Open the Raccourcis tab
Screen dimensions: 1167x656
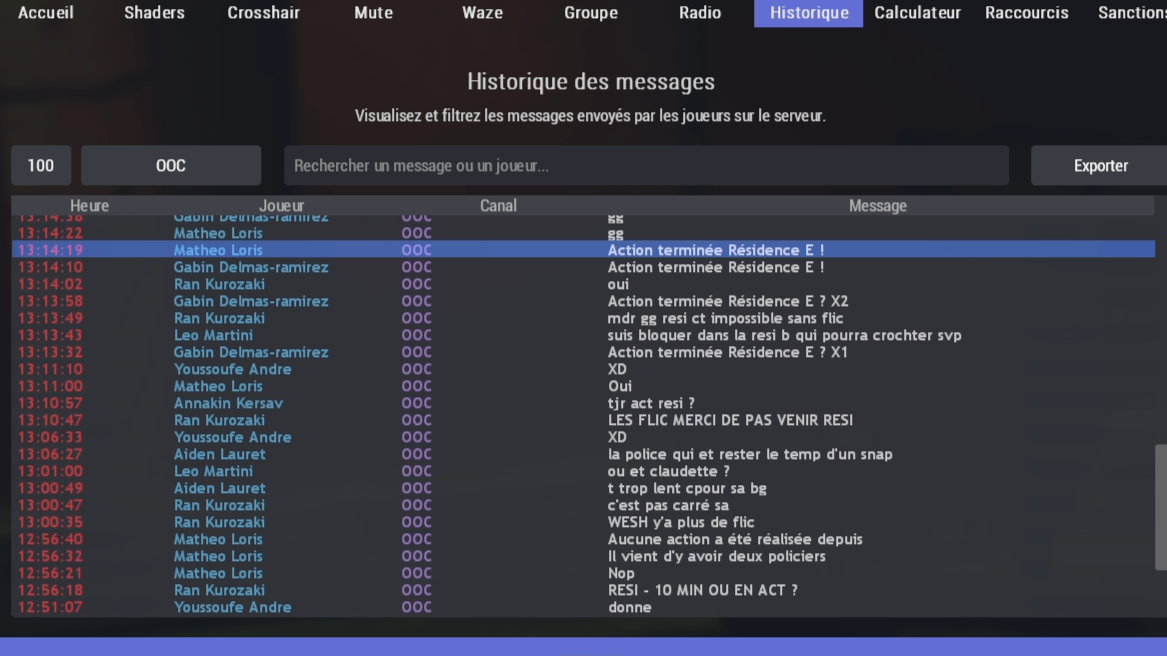1026,13
